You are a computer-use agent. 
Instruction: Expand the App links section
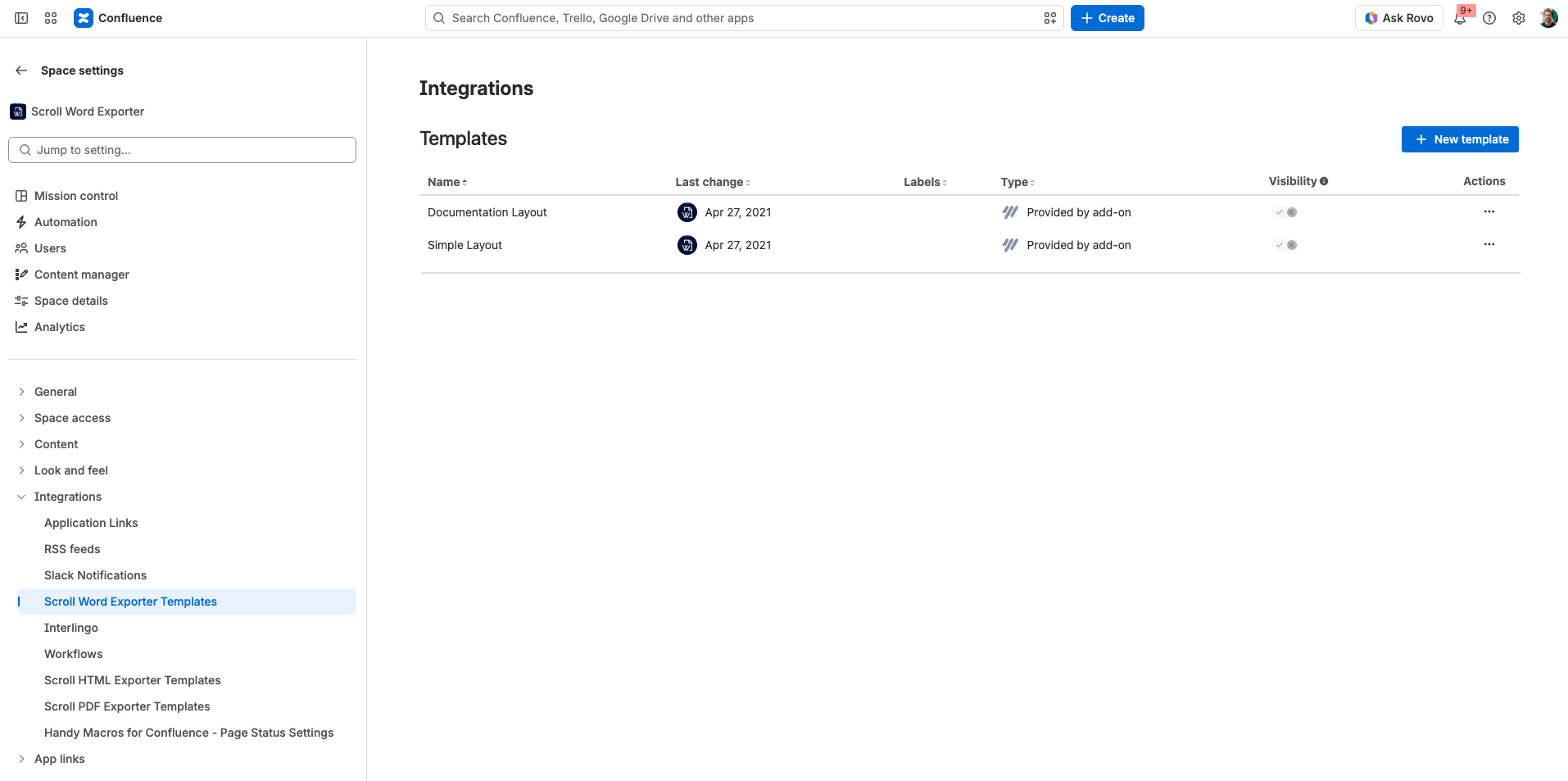[x=21, y=759]
